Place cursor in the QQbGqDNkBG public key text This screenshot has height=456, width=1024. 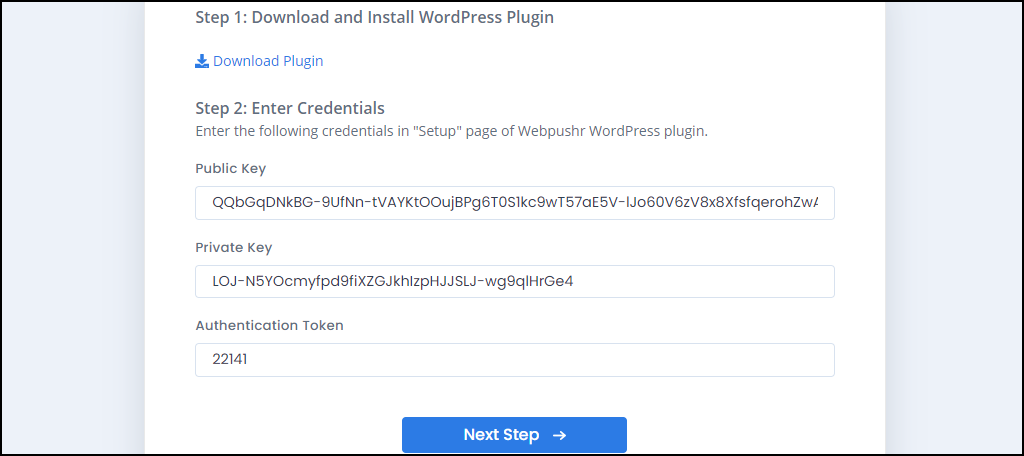click(514, 203)
